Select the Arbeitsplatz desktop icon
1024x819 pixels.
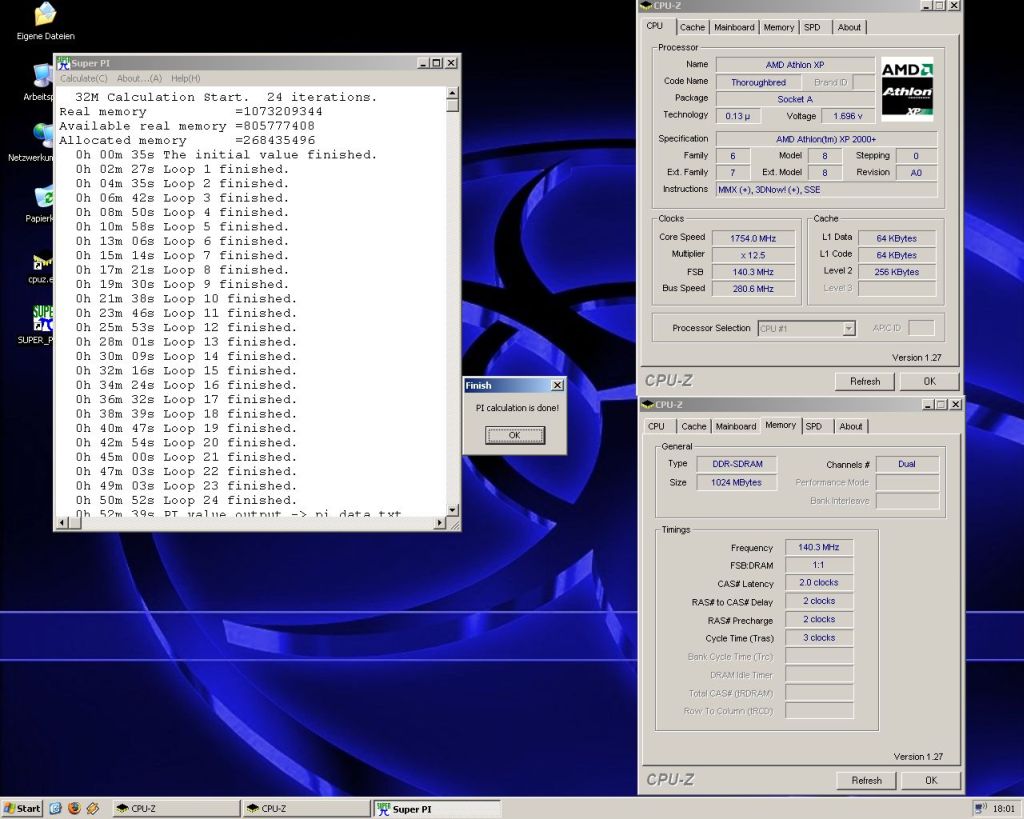pos(43,76)
